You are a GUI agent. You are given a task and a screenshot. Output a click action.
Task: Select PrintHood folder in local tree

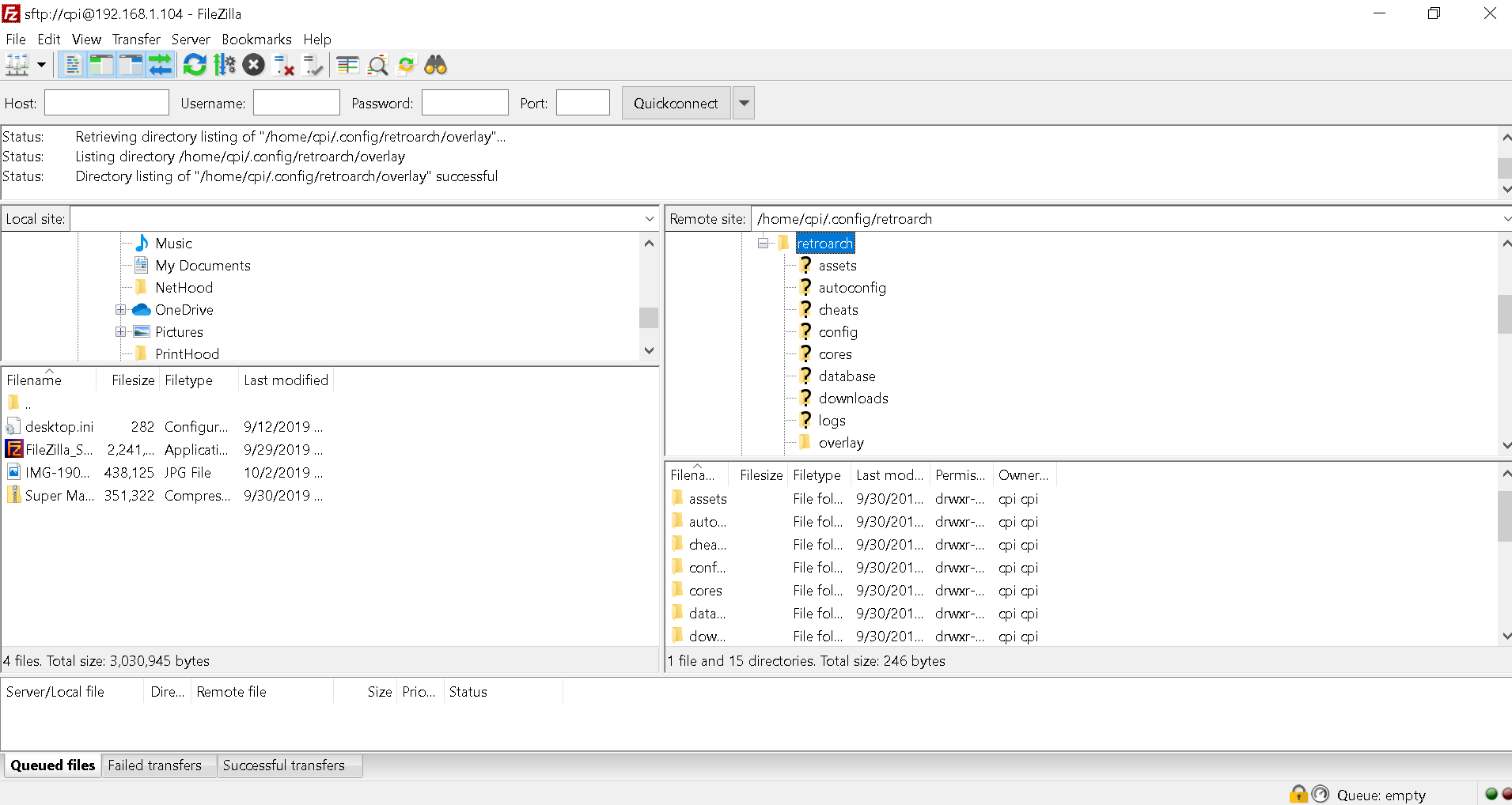[x=187, y=354]
